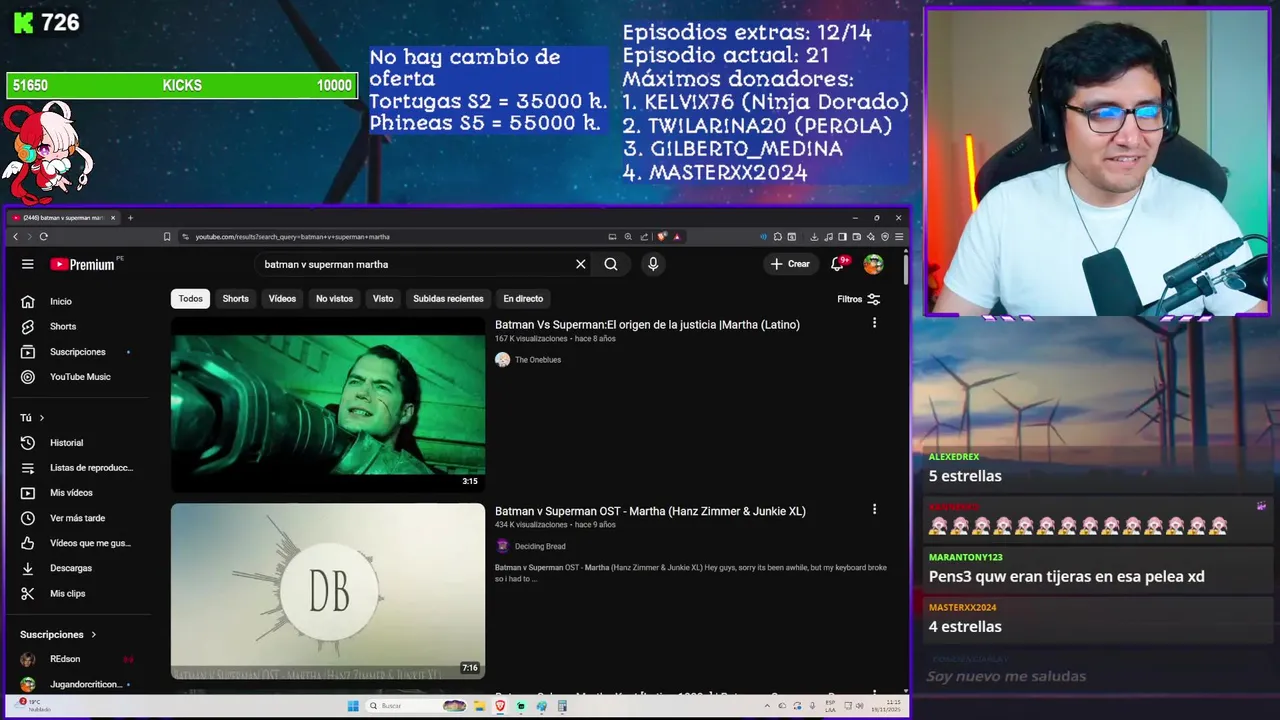This screenshot has width=1280, height=720.
Task: Open File Explorer from the taskbar
Action: click(479, 706)
